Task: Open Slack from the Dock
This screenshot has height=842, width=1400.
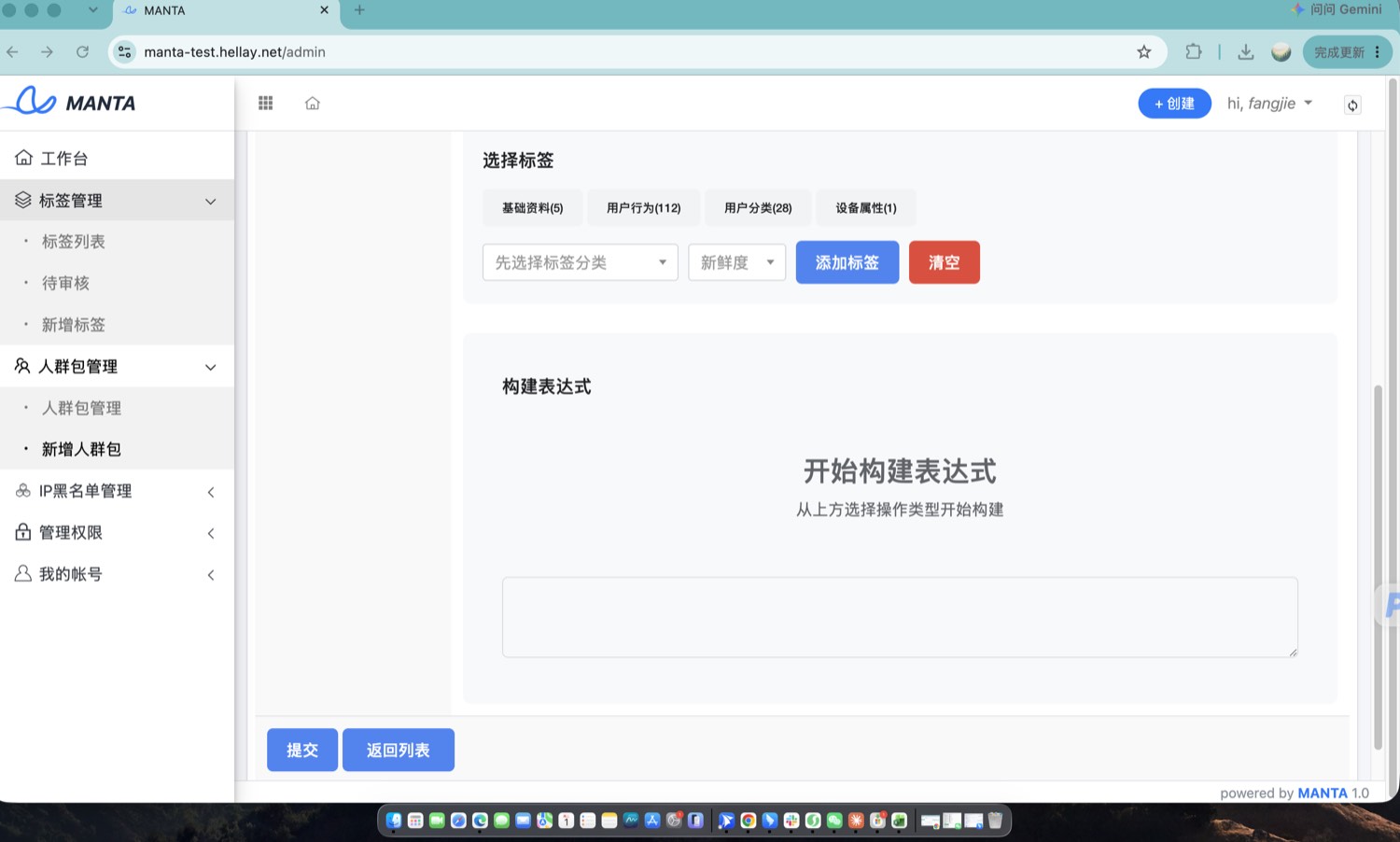Action: click(x=791, y=821)
